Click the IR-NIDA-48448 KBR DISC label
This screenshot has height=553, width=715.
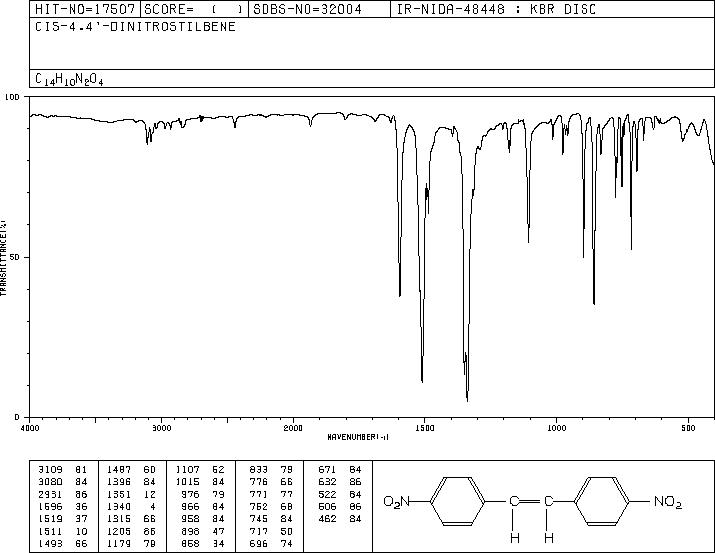[496, 9]
